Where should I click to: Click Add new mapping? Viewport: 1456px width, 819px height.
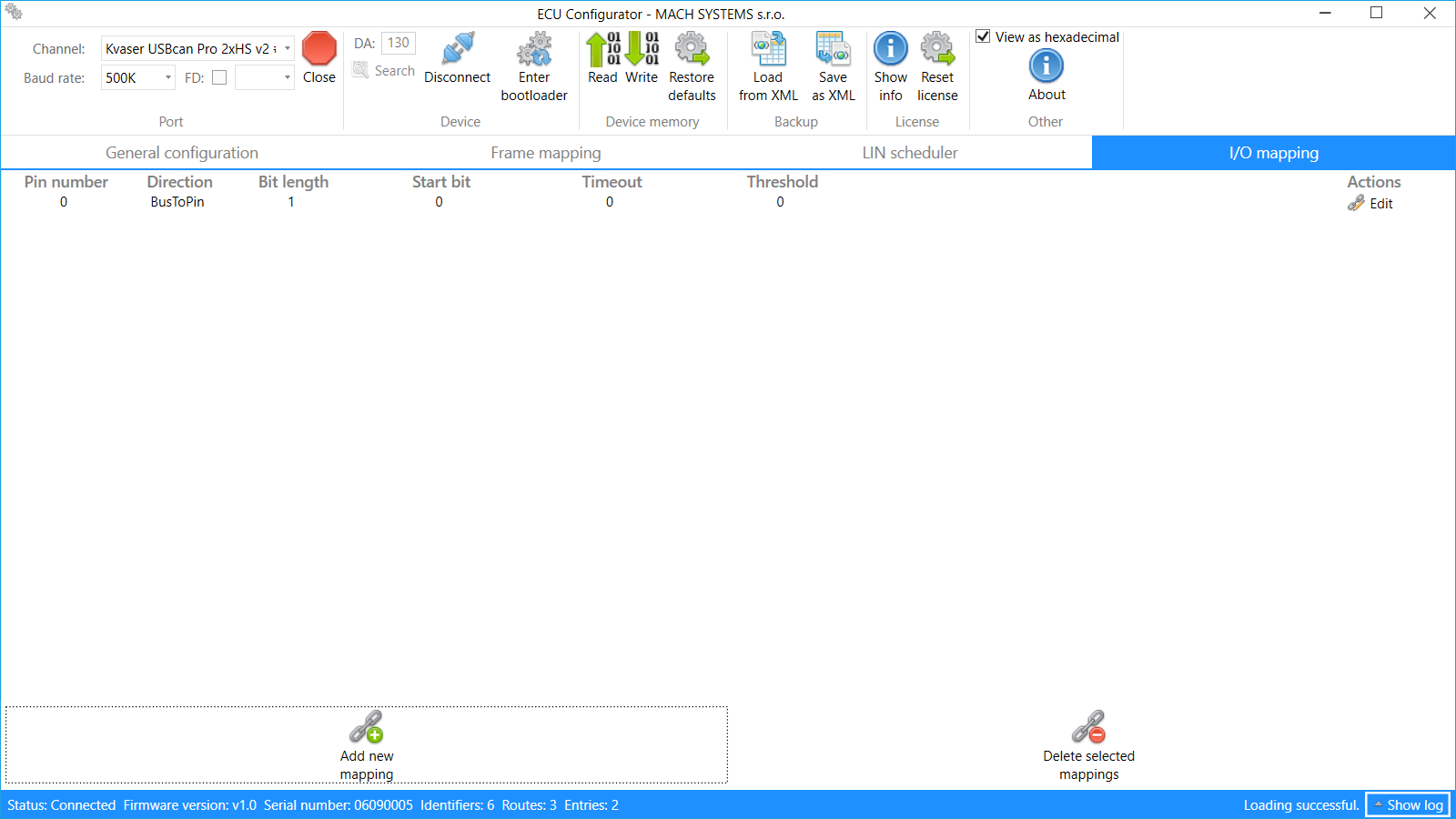pos(367,744)
